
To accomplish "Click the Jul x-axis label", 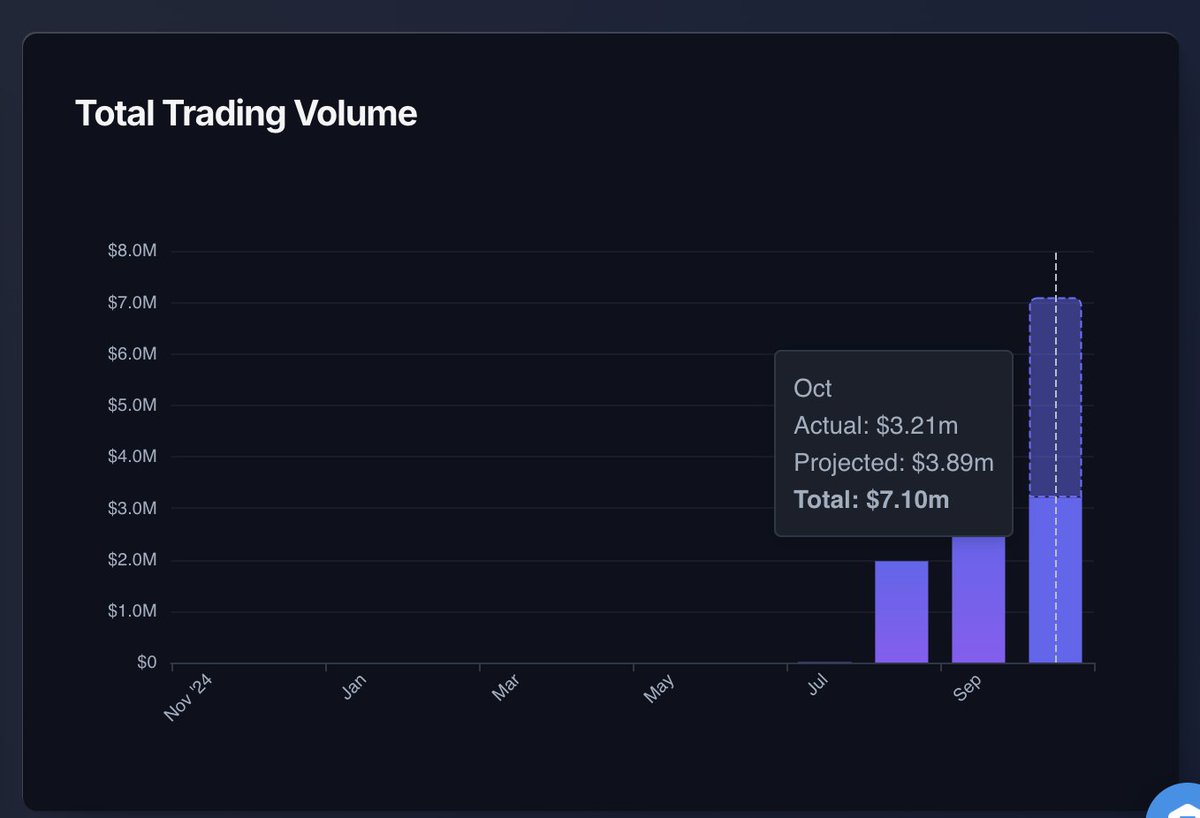I will tap(818, 686).
